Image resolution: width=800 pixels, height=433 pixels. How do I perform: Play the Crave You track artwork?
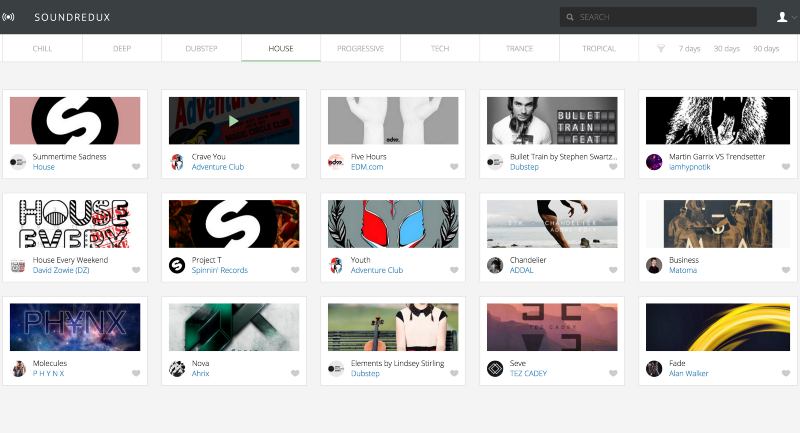coord(234,121)
